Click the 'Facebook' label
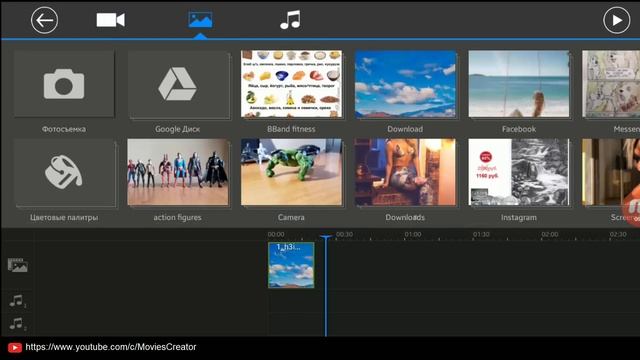Viewport: 640px width, 360px height. click(x=519, y=129)
